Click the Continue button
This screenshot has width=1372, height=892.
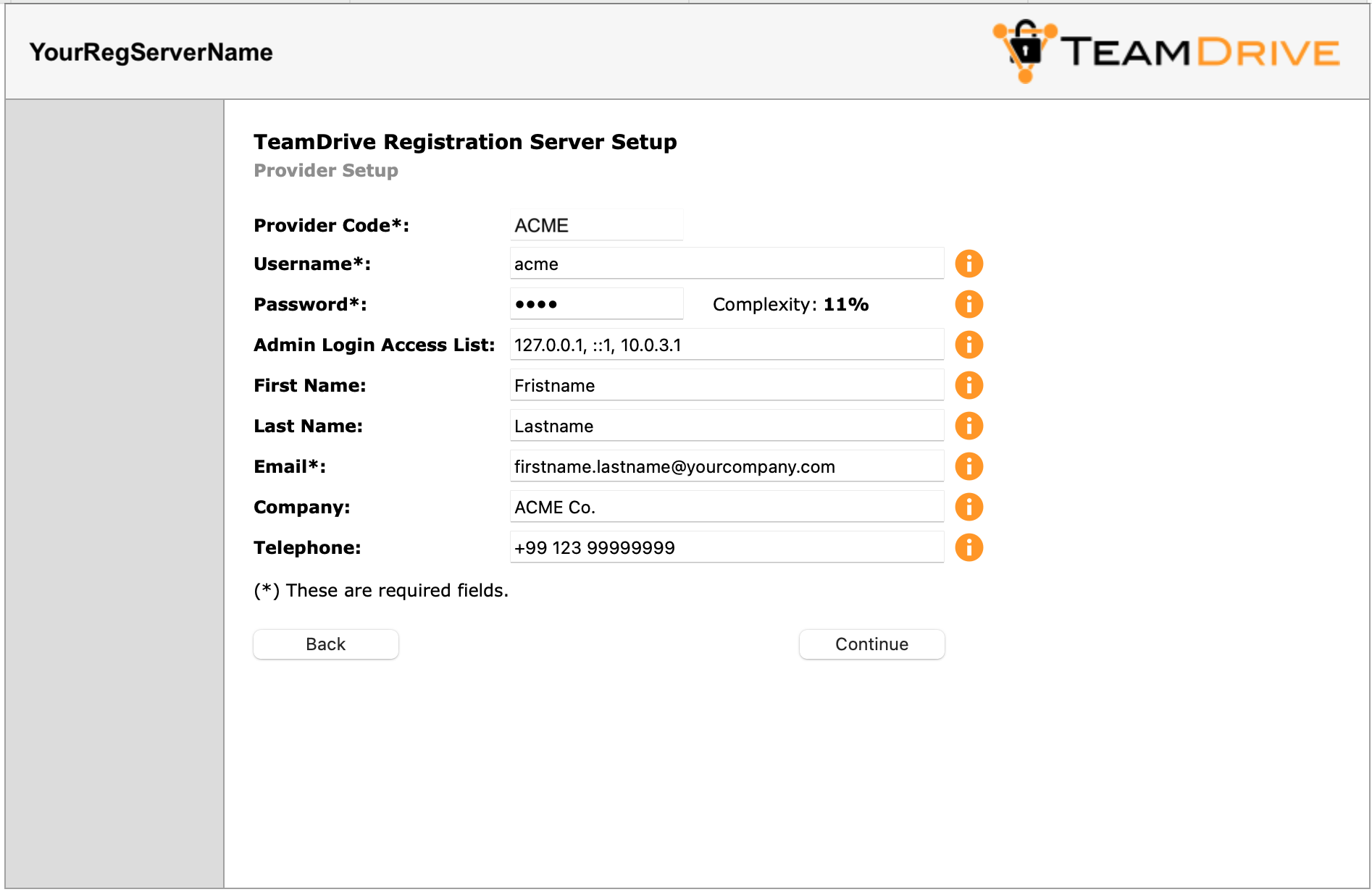click(x=871, y=644)
